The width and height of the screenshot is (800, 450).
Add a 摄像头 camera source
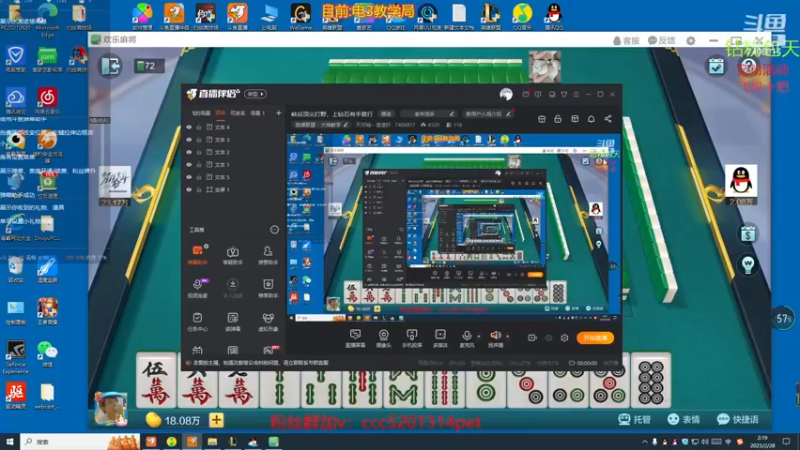pyautogui.click(x=383, y=338)
